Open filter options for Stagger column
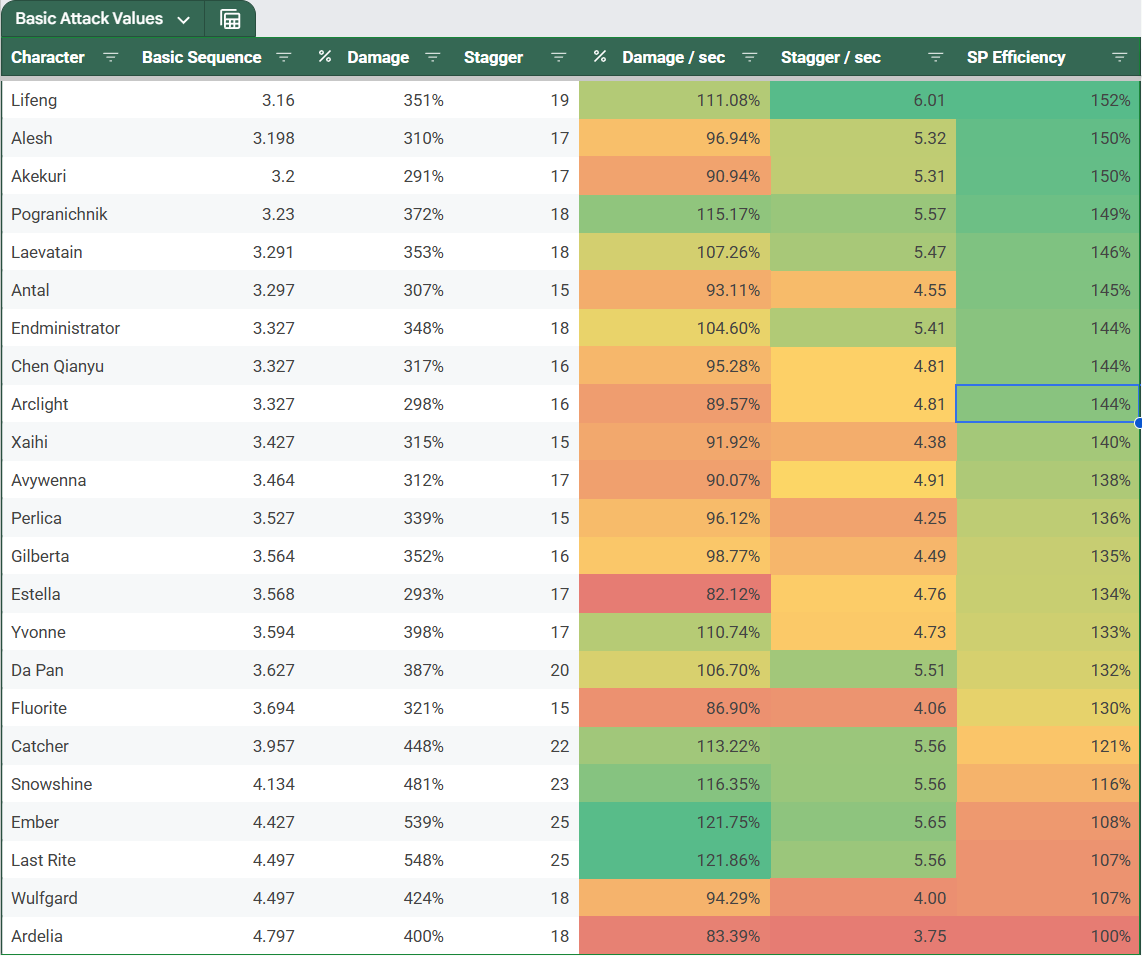1142x956 pixels. [559, 58]
